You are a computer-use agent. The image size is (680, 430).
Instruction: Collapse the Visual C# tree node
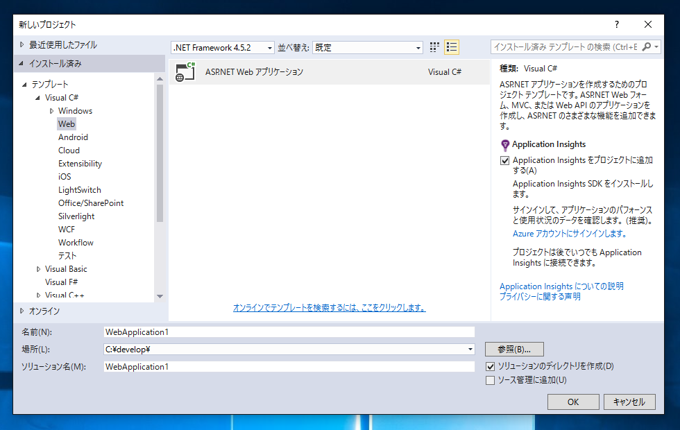(38, 98)
